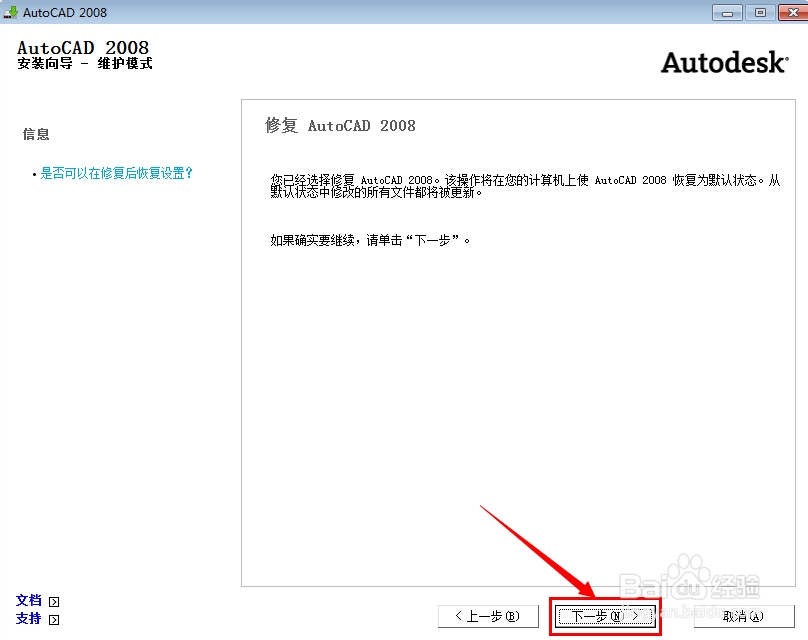Viewport: 808px width, 640px height.
Task: Click the 信息 section label
Action: coord(36,134)
